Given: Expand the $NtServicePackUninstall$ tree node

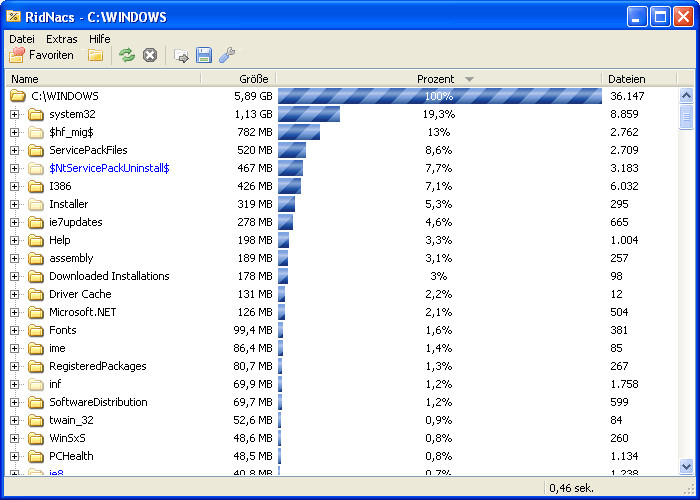Looking at the screenshot, I should 15,168.
